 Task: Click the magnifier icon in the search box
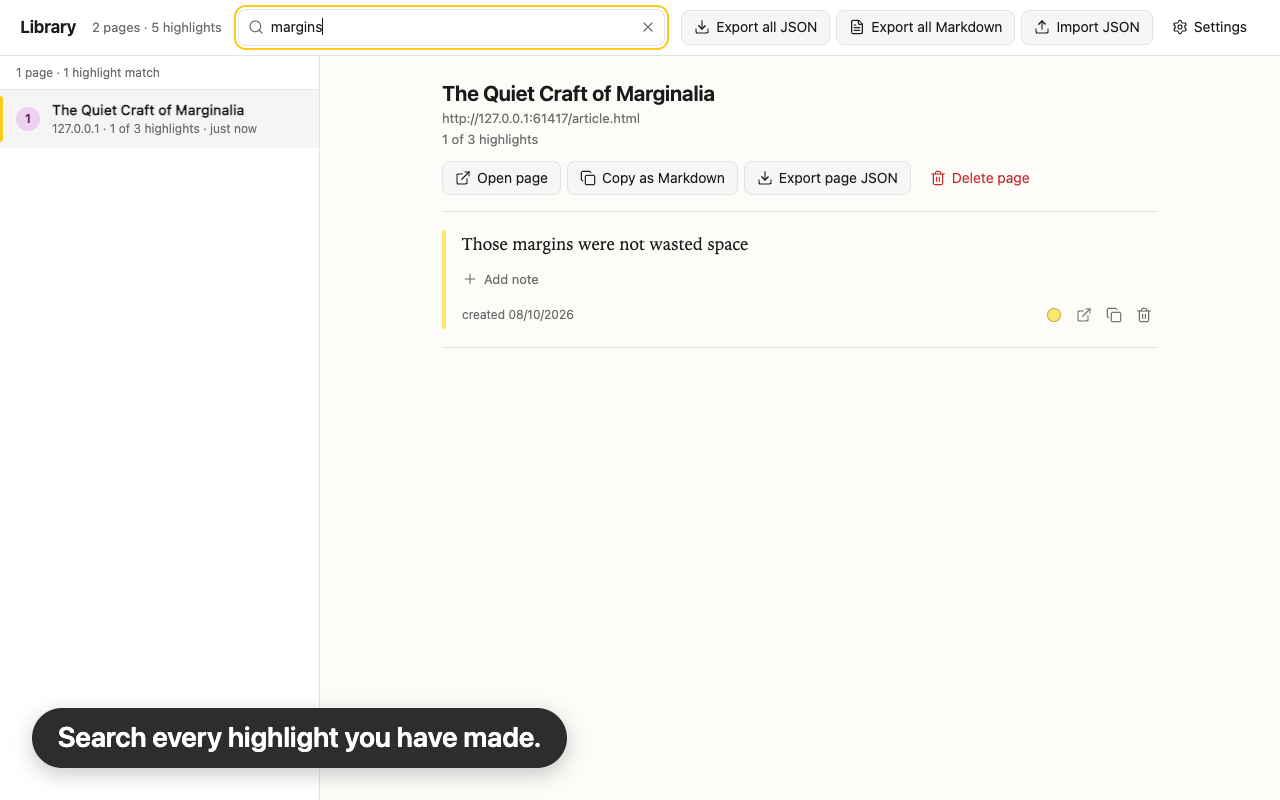pyautogui.click(x=256, y=27)
